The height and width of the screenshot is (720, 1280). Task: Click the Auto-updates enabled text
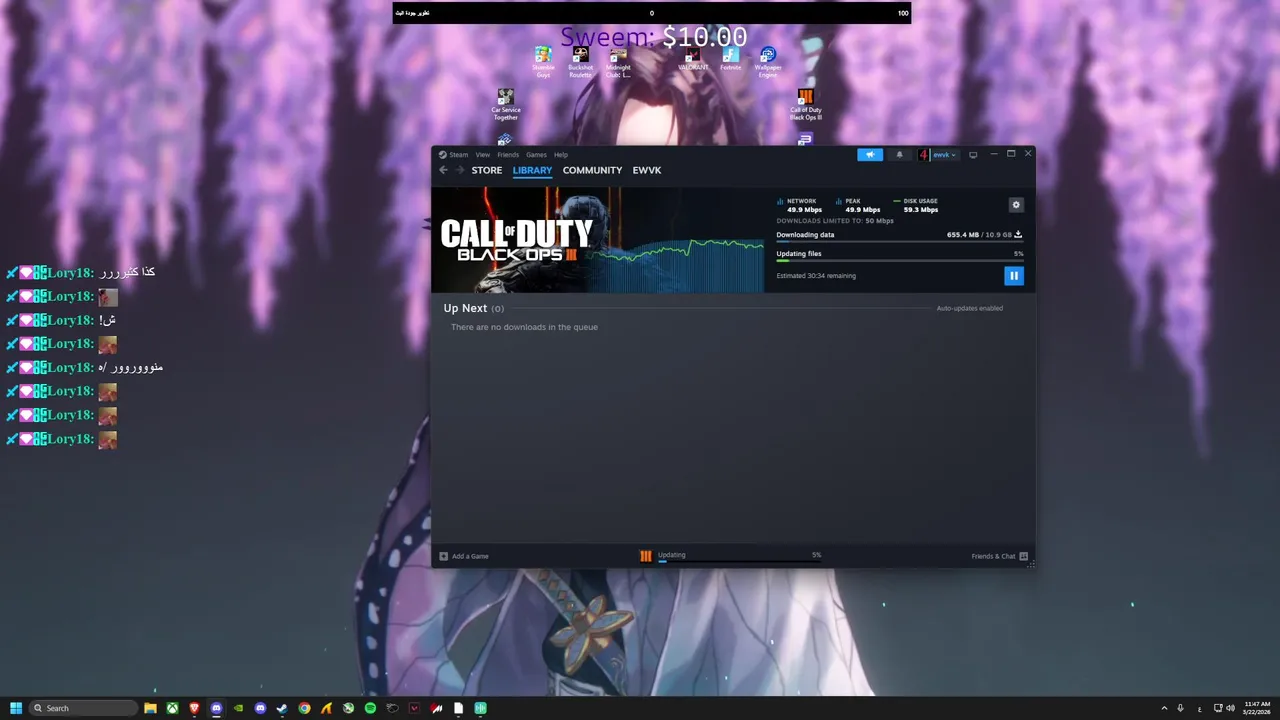(x=969, y=308)
